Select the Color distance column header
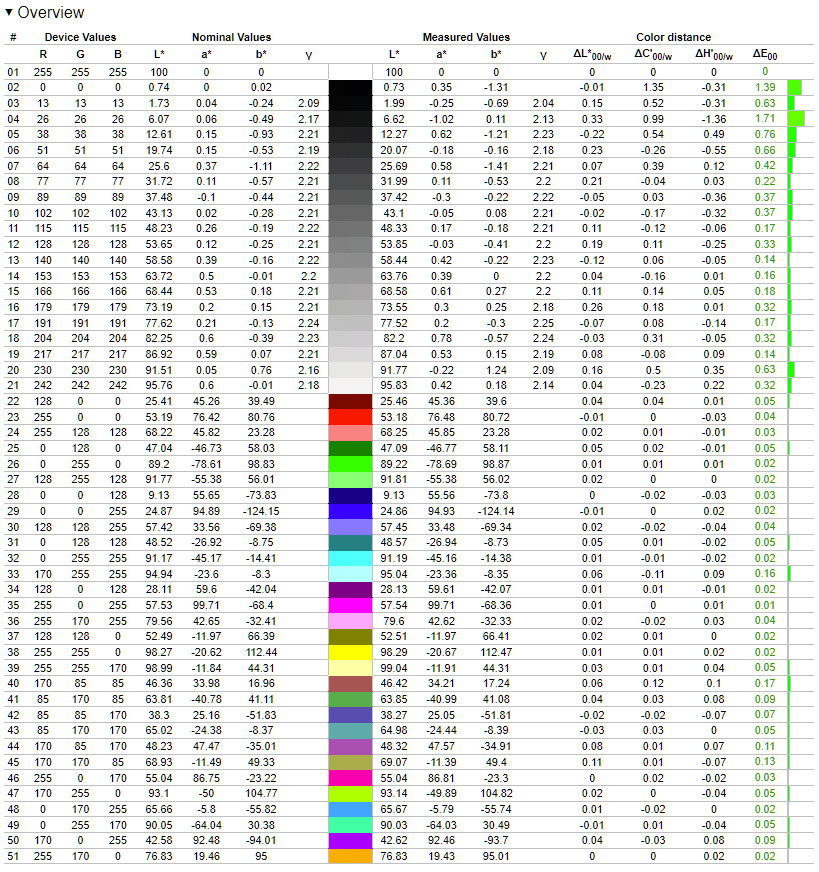 tap(673, 37)
